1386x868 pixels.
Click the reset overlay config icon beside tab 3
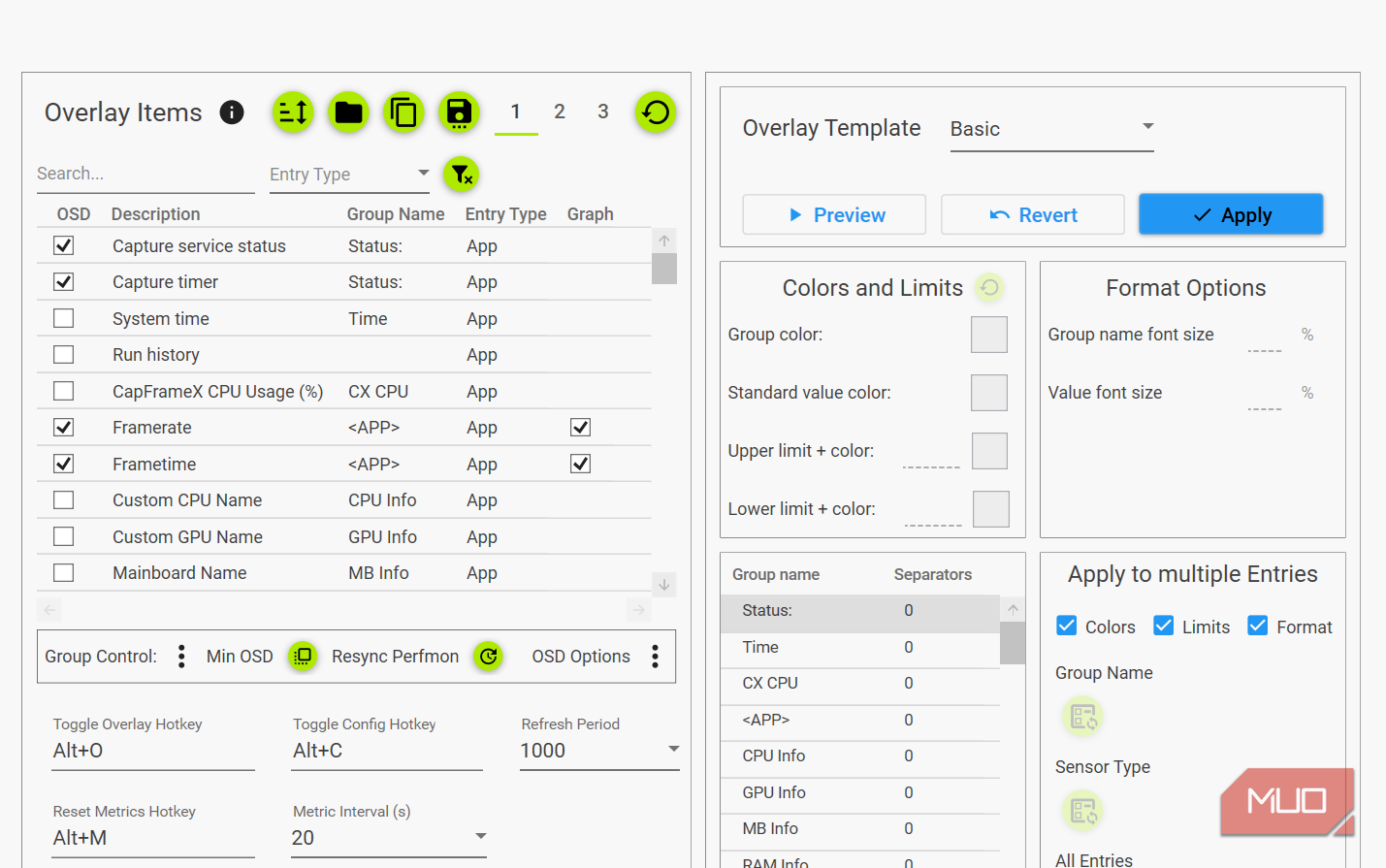tap(656, 113)
